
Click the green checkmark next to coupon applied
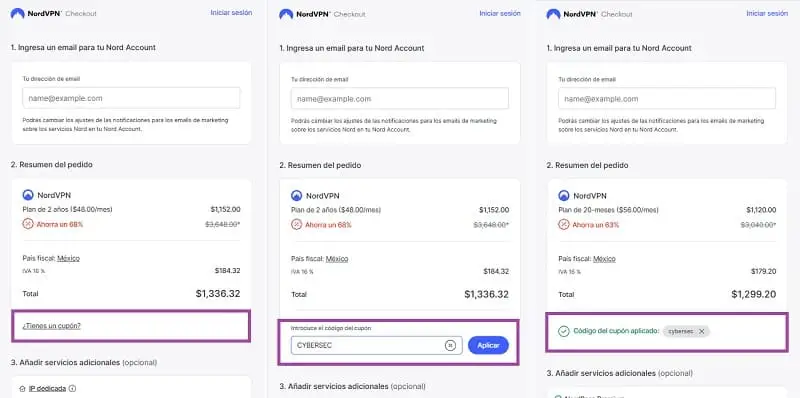tap(564, 332)
